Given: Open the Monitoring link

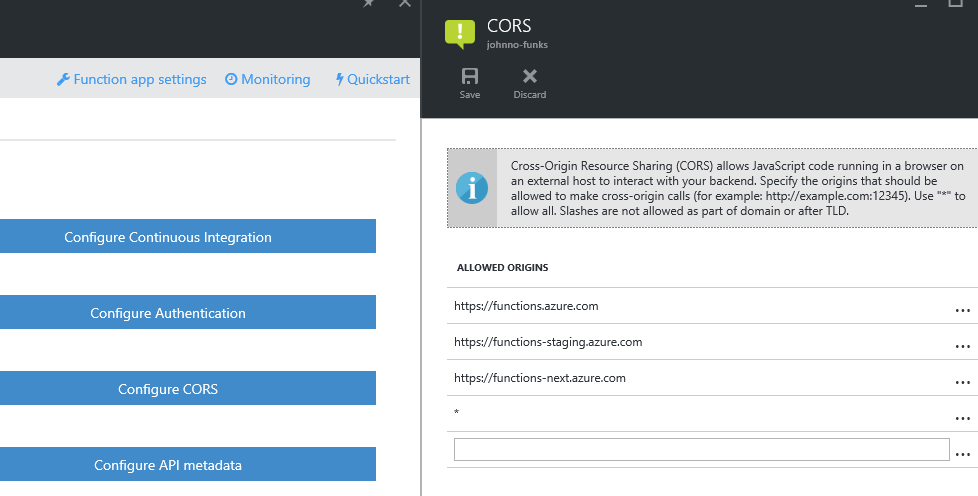Looking at the screenshot, I should tap(268, 79).
